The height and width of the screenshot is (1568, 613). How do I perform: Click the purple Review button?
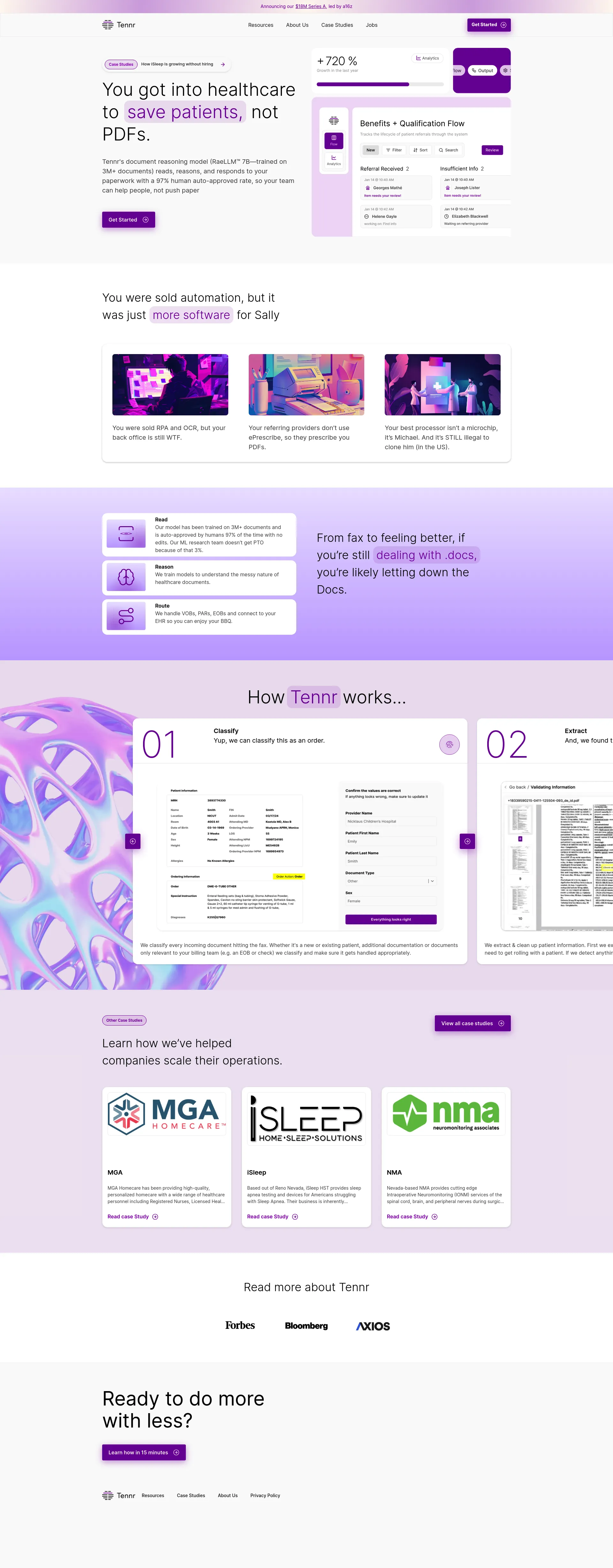[492, 150]
